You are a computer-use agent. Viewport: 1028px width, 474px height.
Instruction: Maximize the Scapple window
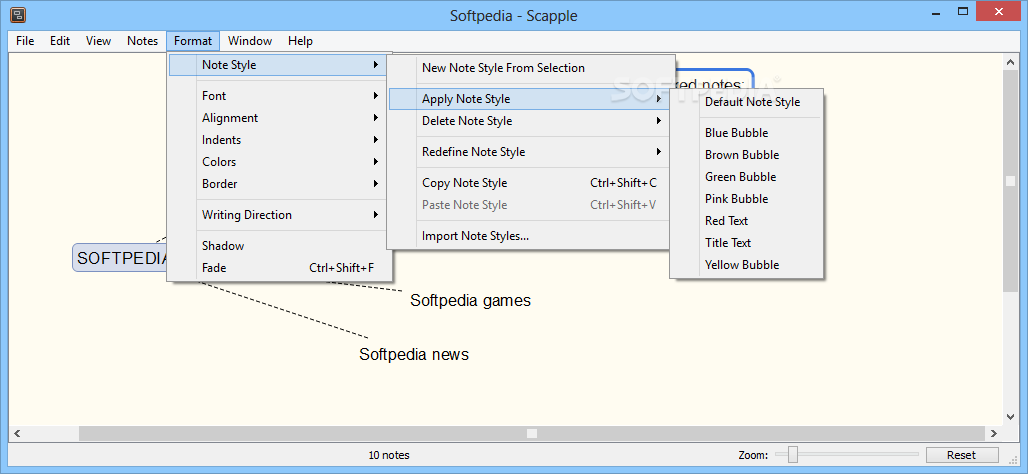(x=963, y=11)
